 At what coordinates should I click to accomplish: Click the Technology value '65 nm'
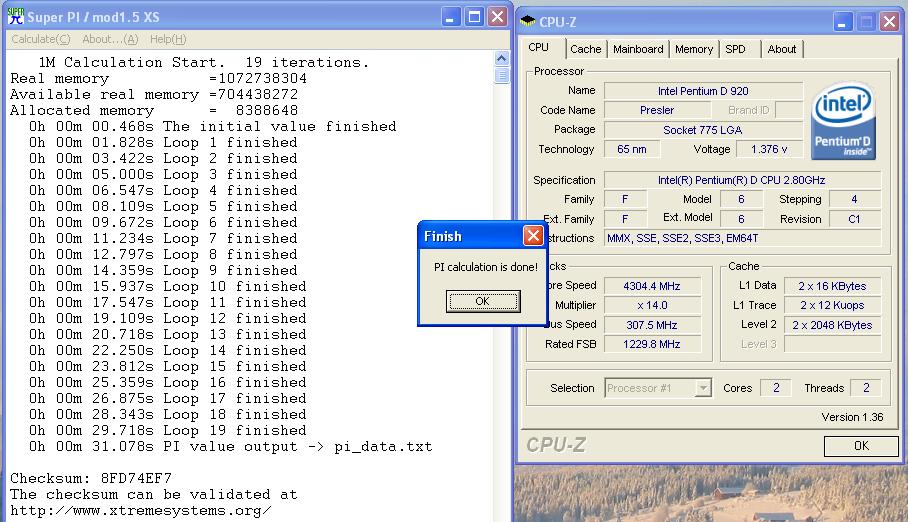632,149
